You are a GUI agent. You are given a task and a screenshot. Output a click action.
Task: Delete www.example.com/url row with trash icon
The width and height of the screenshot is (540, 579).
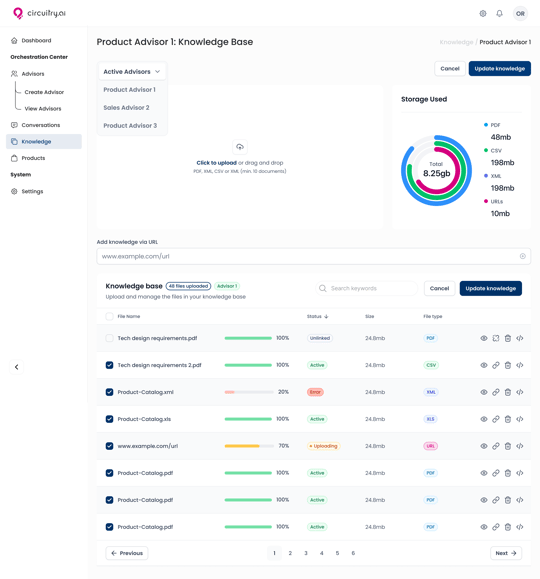[508, 446]
